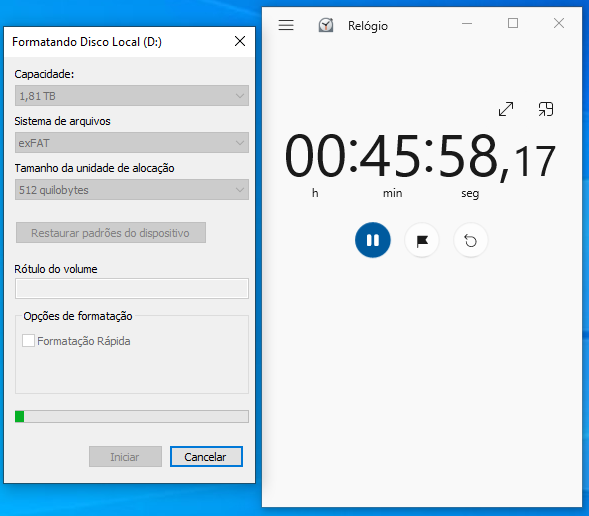Image resolution: width=589 pixels, height=516 pixels.
Task: Reset the stopwatch with the circular arrow
Action: 470,240
